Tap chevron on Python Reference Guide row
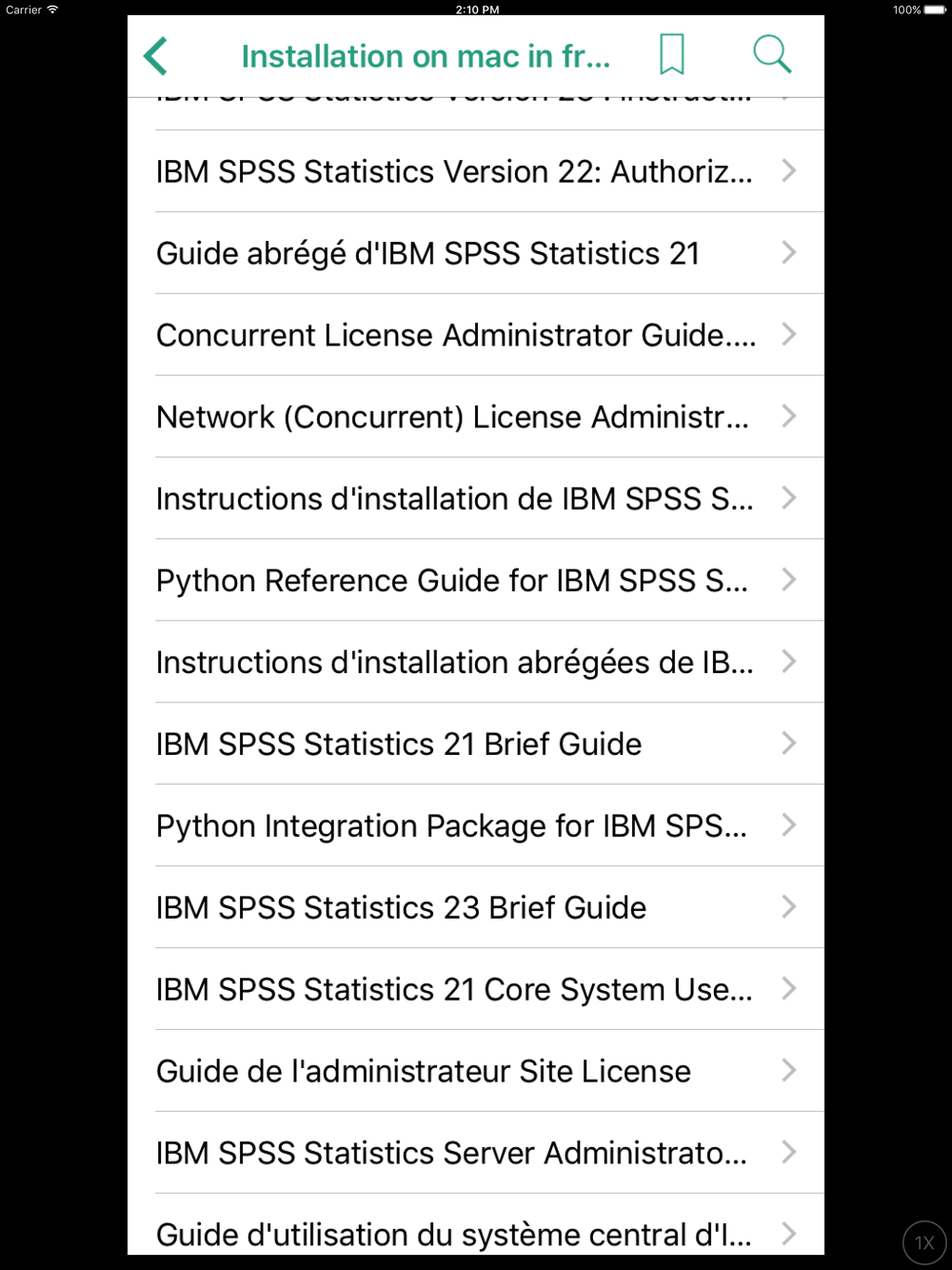The image size is (952, 1270). [789, 580]
